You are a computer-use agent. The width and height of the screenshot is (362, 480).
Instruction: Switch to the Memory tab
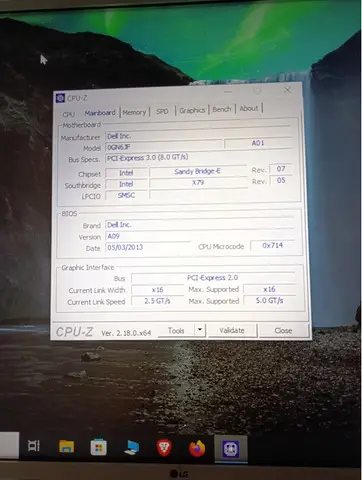tap(134, 112)
